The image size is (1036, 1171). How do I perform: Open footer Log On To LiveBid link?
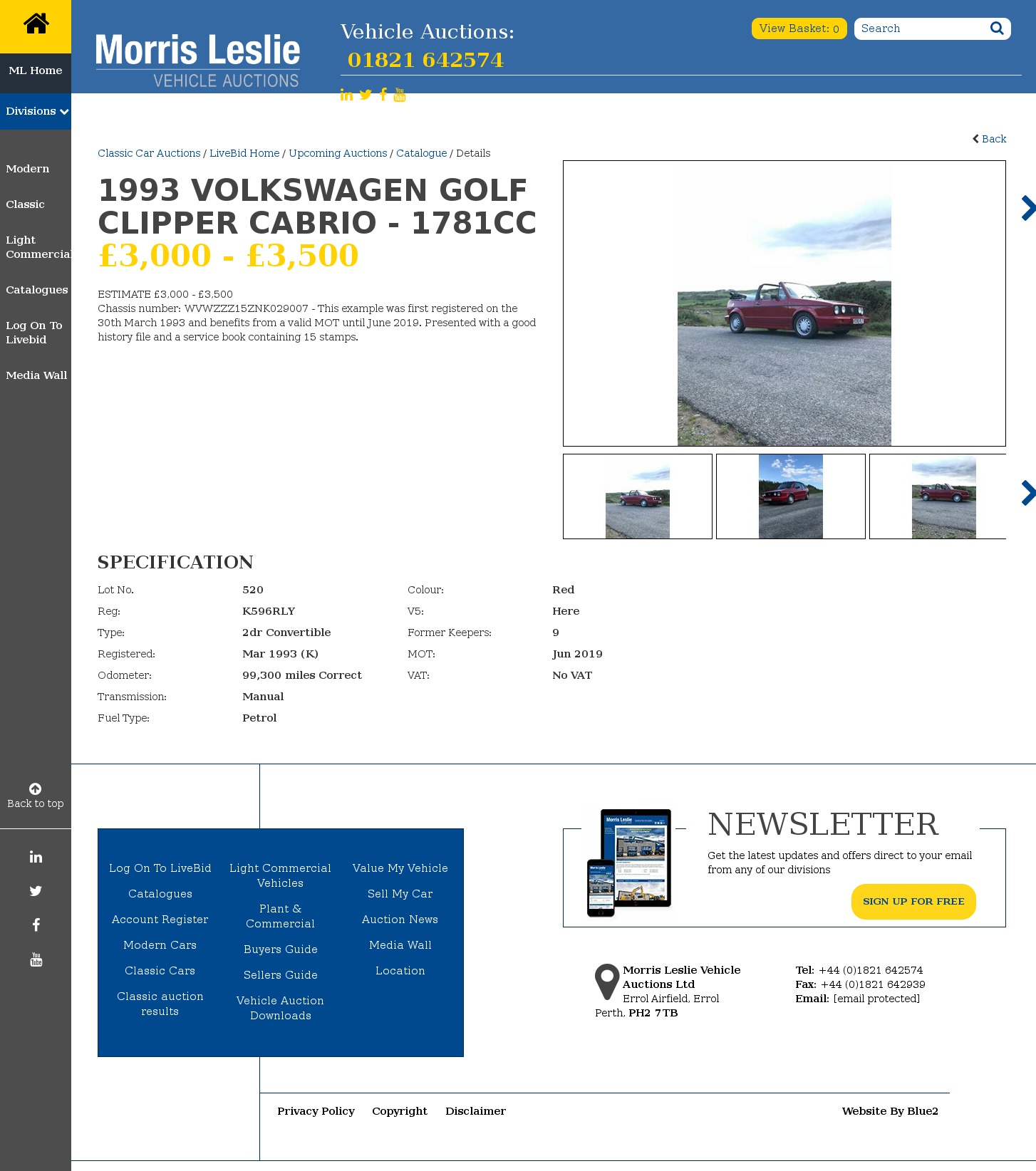(x=160, y=868)
